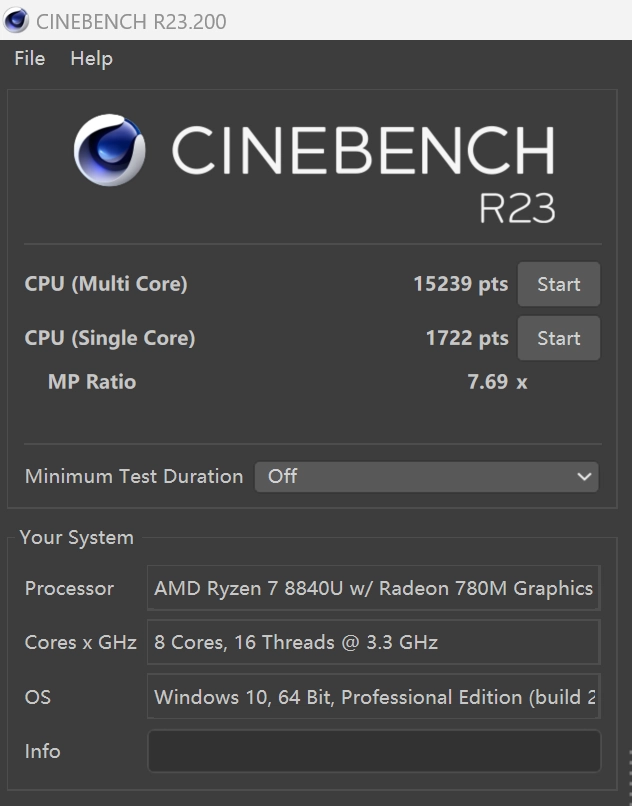Click the Your System group heading
The width and height of the screenshot is (632, 806).
tap(76, 538)
